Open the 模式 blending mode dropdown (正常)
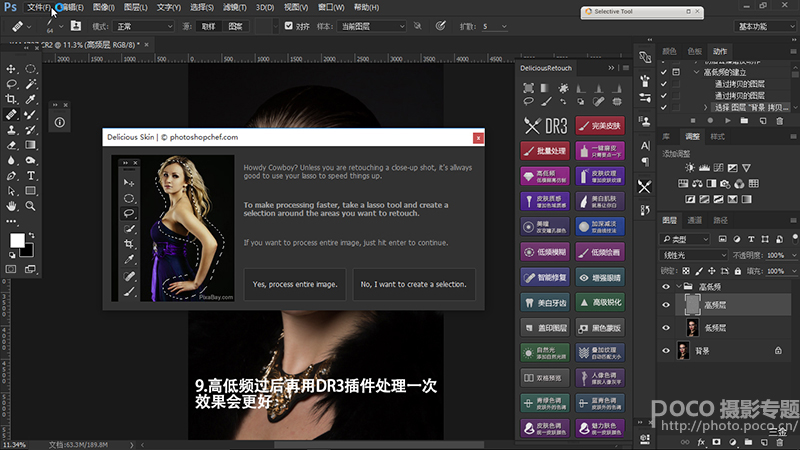The image size is (800, 450). 143,26
